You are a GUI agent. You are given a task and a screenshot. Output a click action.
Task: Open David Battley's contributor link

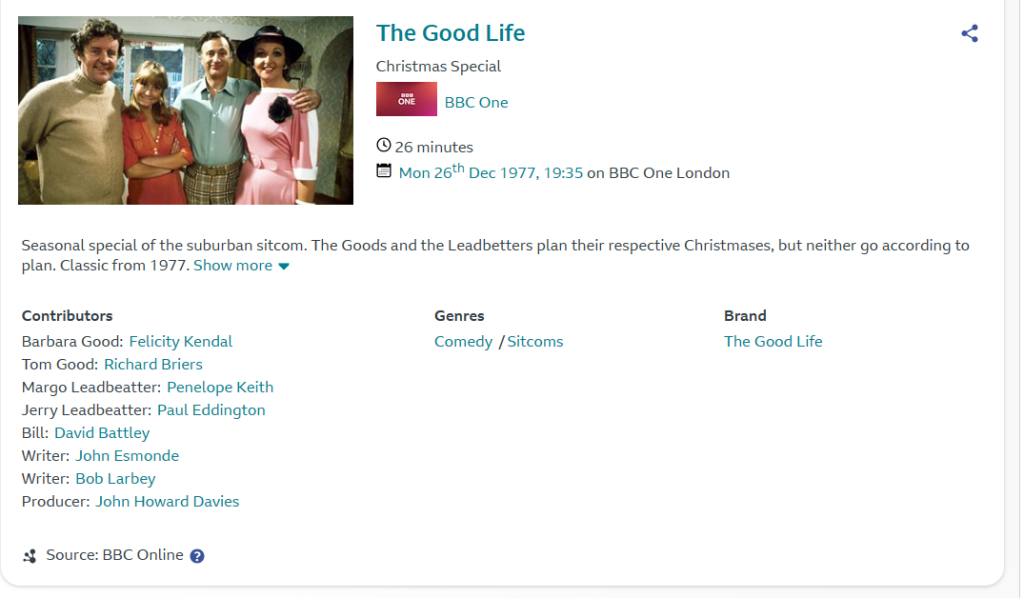pyautogui.click(x=102, y=433)
